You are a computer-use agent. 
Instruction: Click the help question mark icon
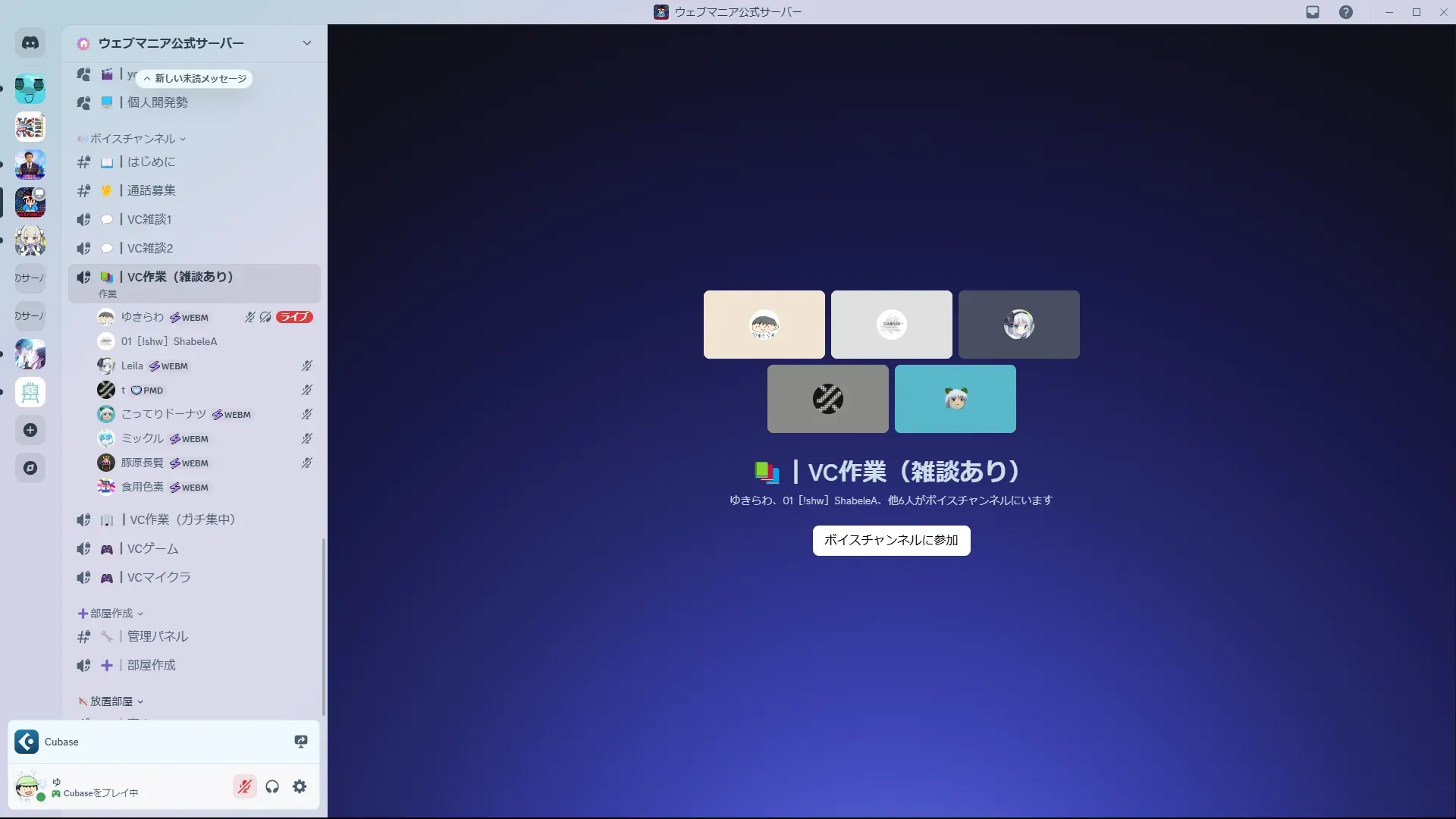click(1345, 12)
